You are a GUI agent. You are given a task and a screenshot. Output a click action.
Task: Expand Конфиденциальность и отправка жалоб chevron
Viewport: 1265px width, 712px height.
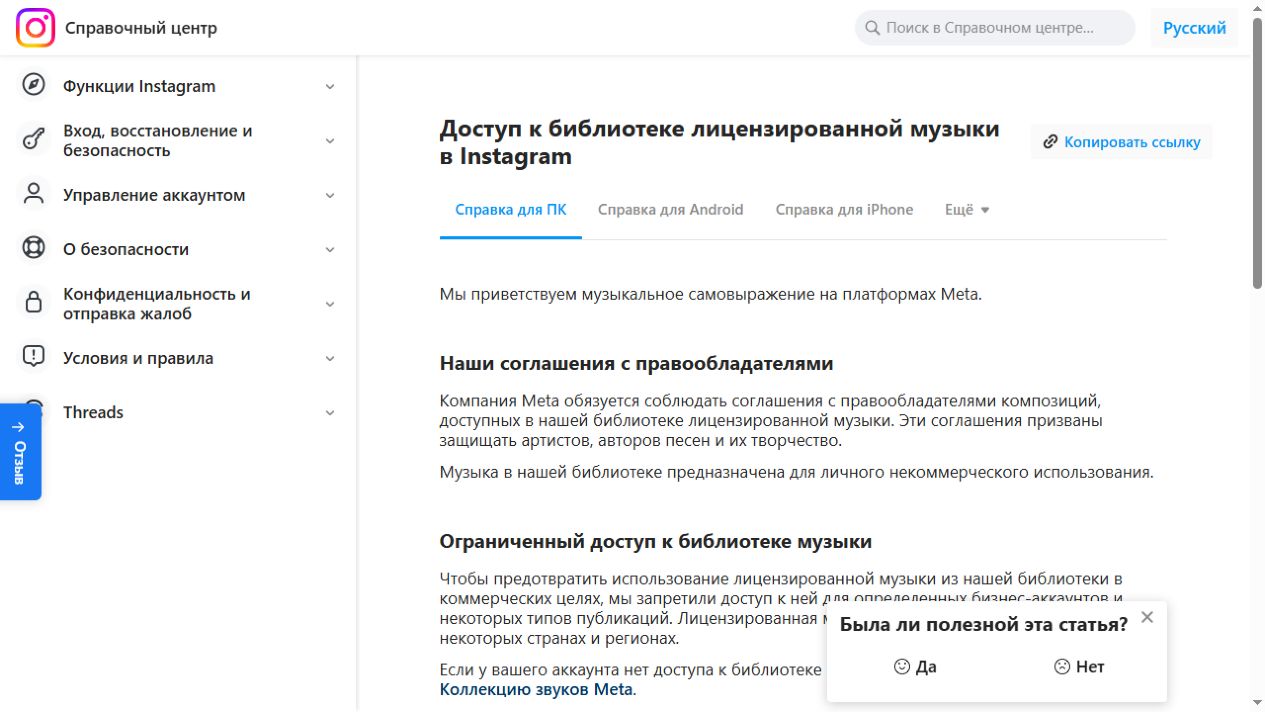(x=330, y=304)
